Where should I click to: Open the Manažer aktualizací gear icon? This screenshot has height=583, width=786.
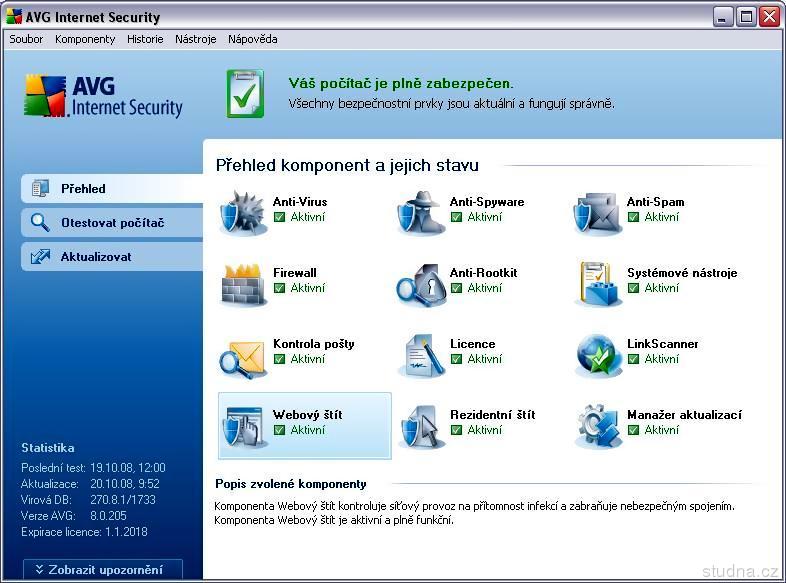click(598, 427)
